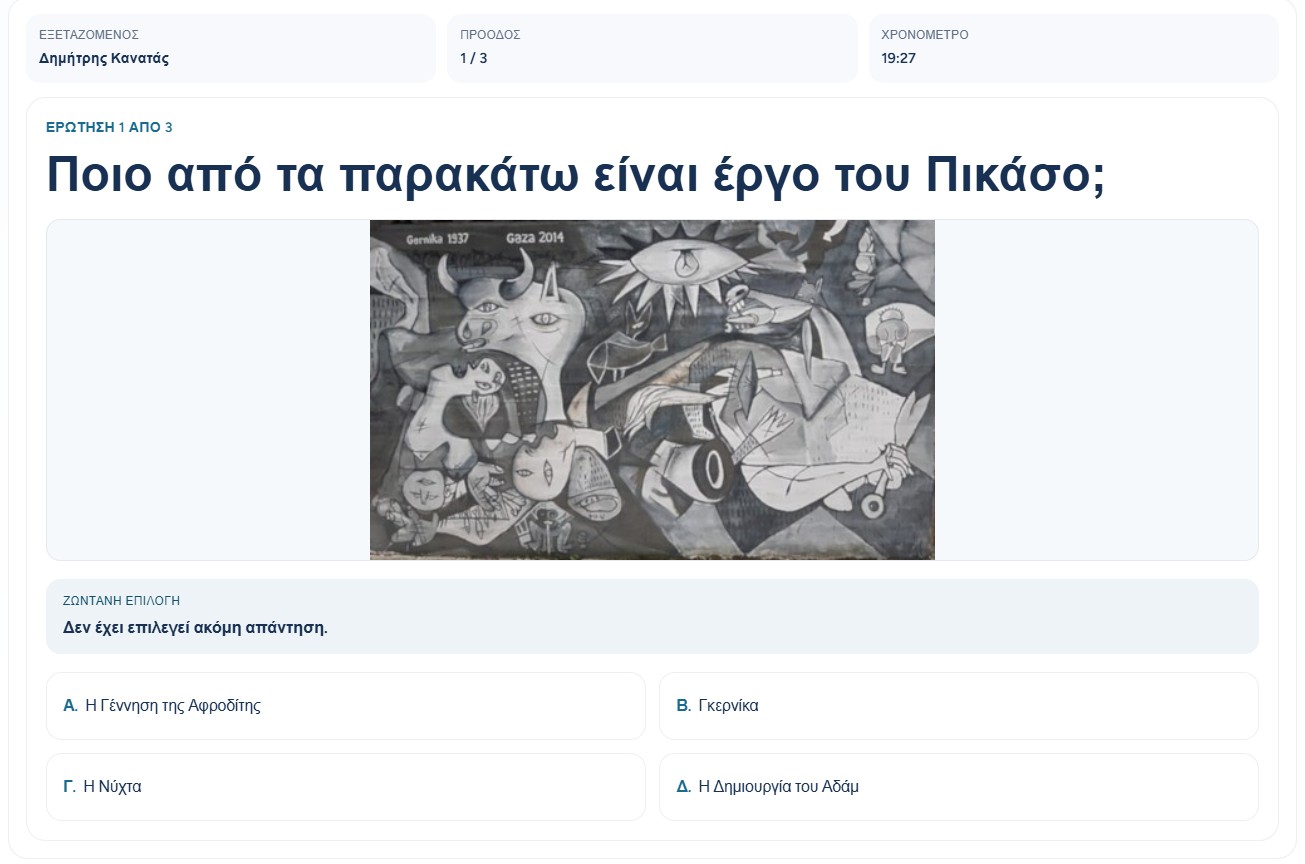
Task: Click the question heading about Πικάσο
Action: (x=576, y=176)
